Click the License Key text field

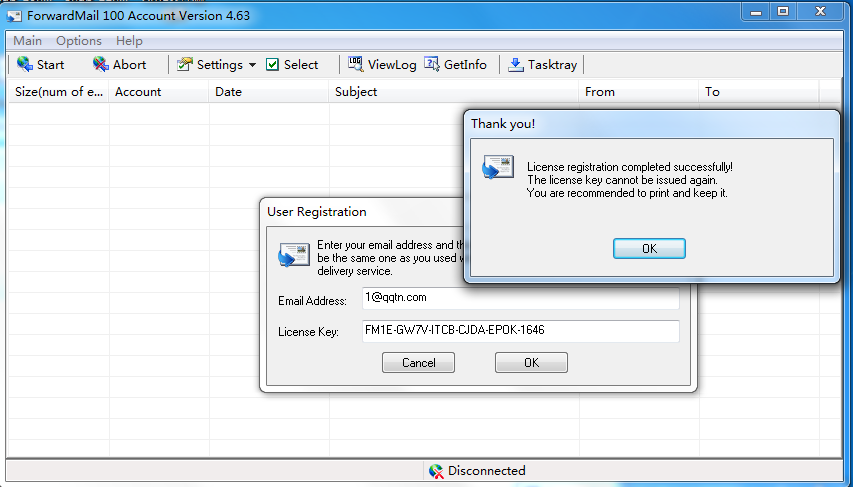tap(520, 331)
